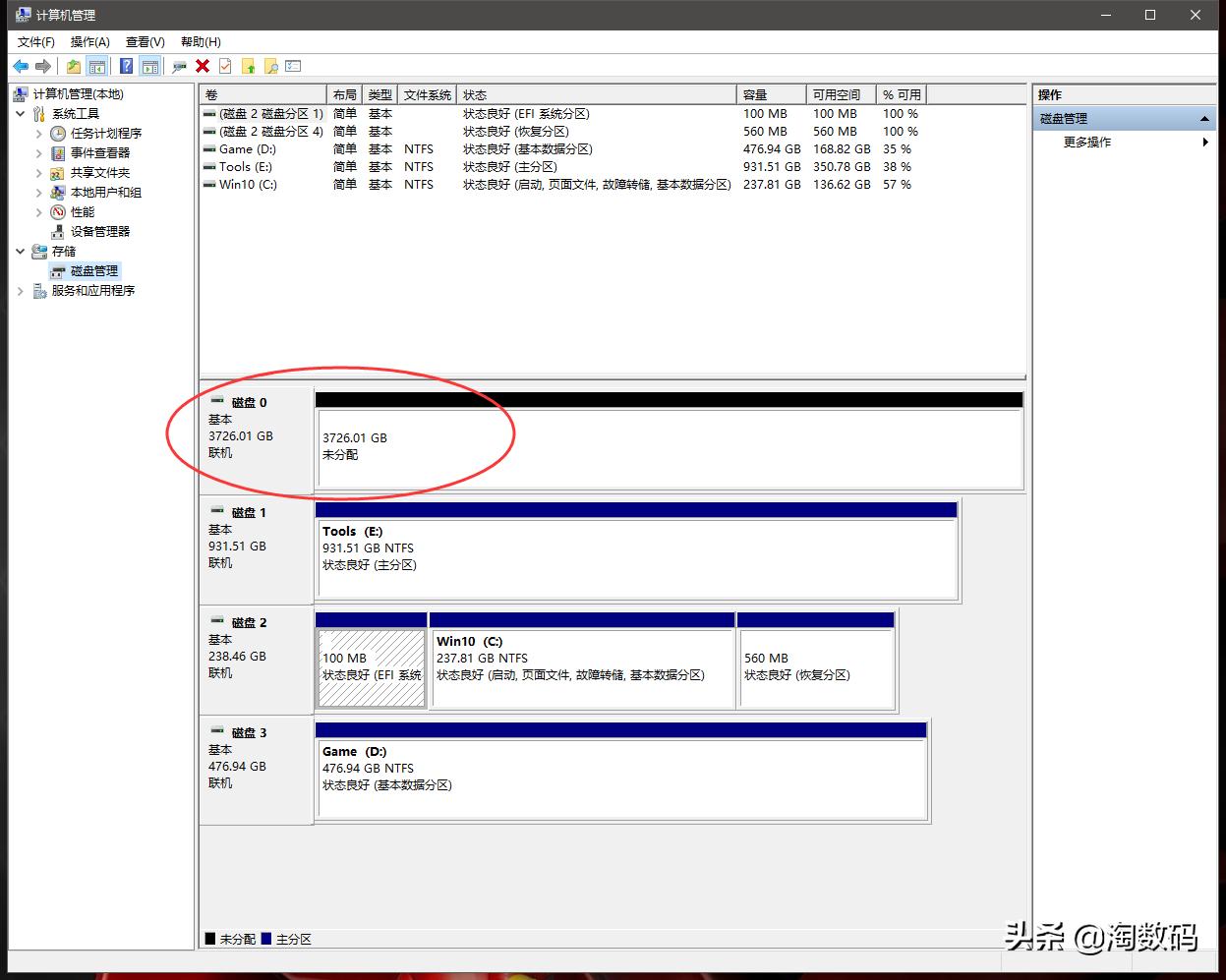Click the 任务计划程序 clock icon
Image resolution: width=1226 pixels, height=980 pixels.
58,134
